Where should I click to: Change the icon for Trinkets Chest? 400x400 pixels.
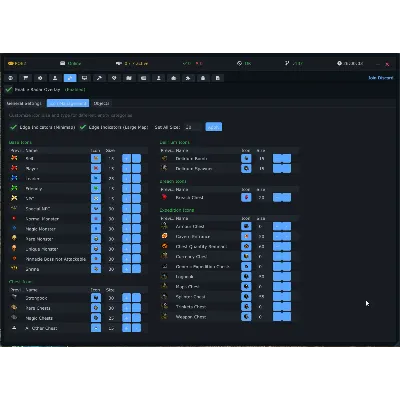(246, 306)
